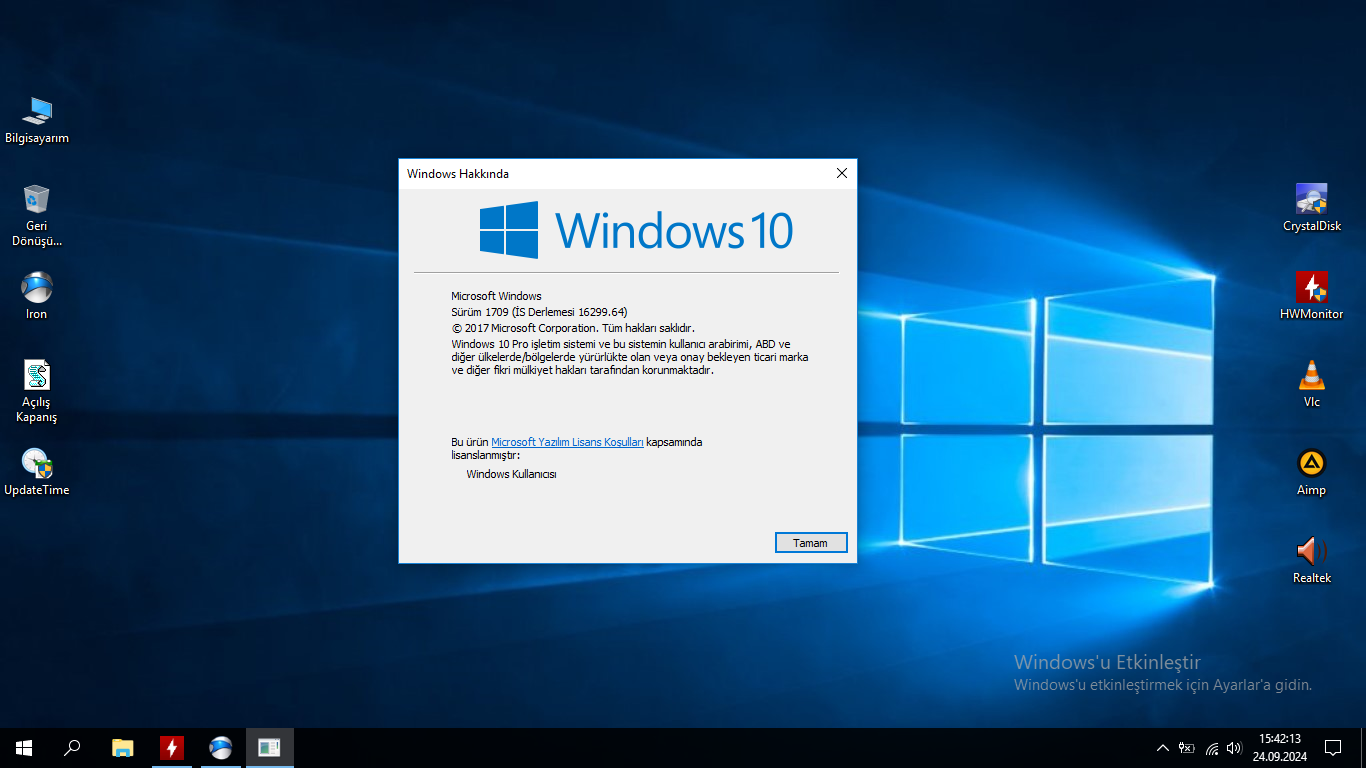1366x768 pixels.
Task: Select the Aimp desktop icon
Action: click(x=1312, y=471)
